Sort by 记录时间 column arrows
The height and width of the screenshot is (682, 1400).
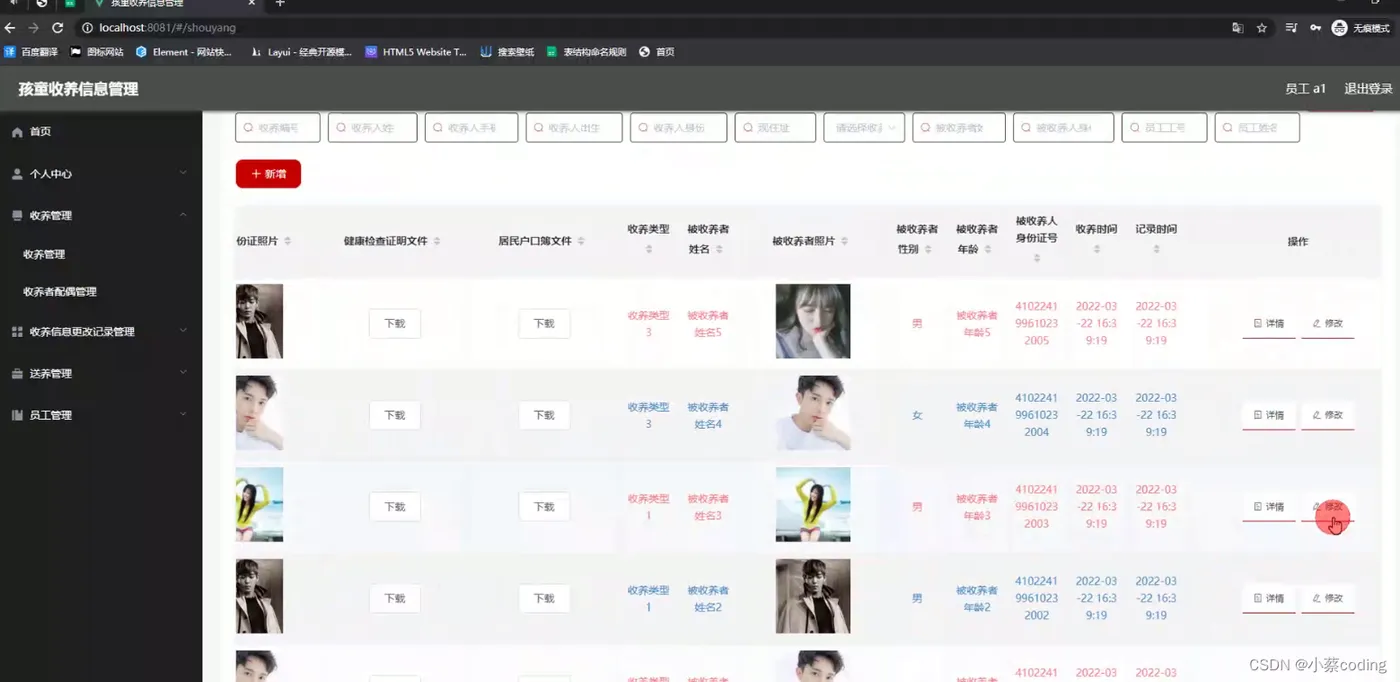pos(1156,249)
